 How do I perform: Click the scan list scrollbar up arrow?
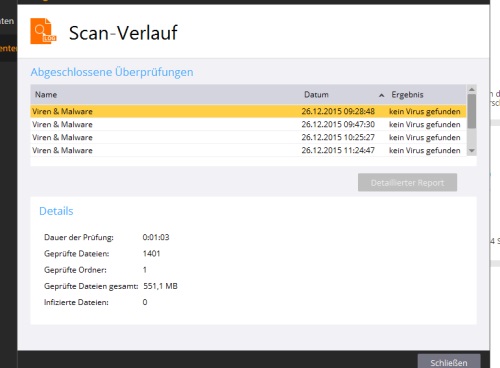471,89
